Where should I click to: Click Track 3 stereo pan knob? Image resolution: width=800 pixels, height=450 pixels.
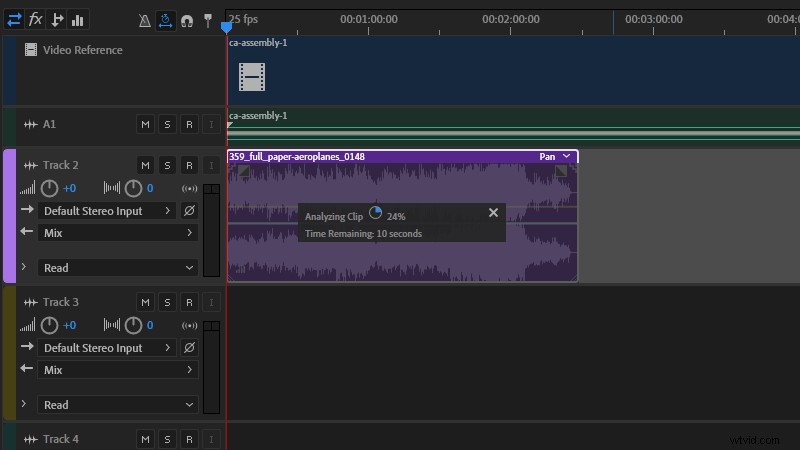[133, 326]
